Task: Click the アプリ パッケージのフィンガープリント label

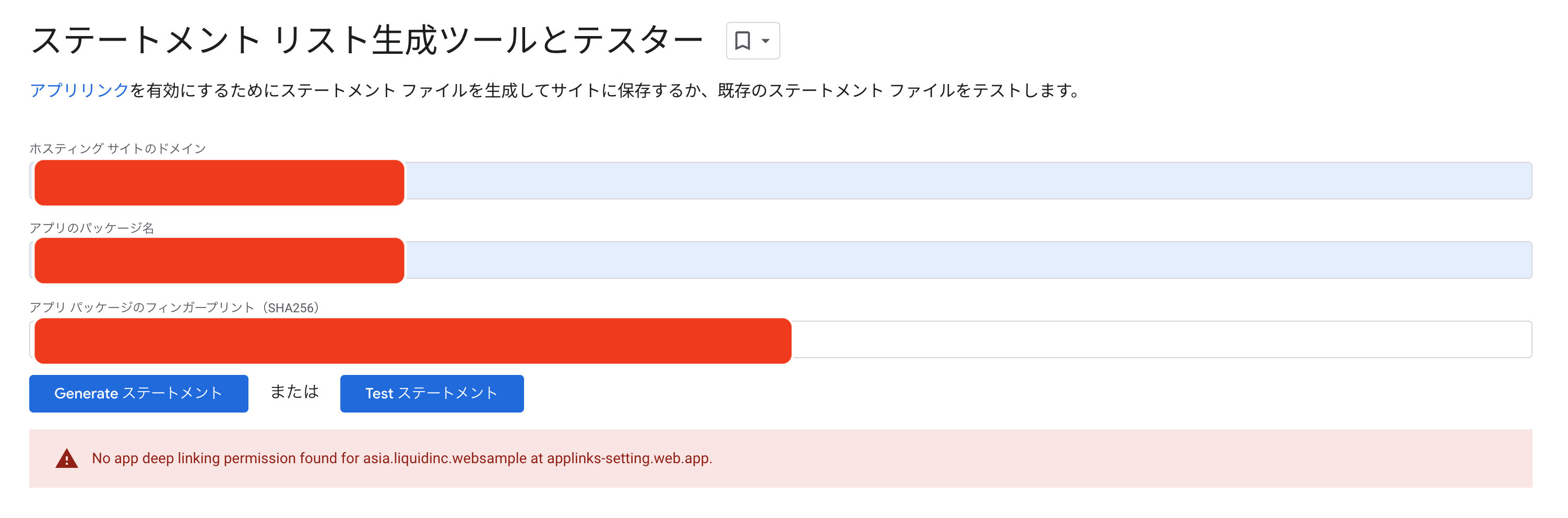Action: coord(176,308)
